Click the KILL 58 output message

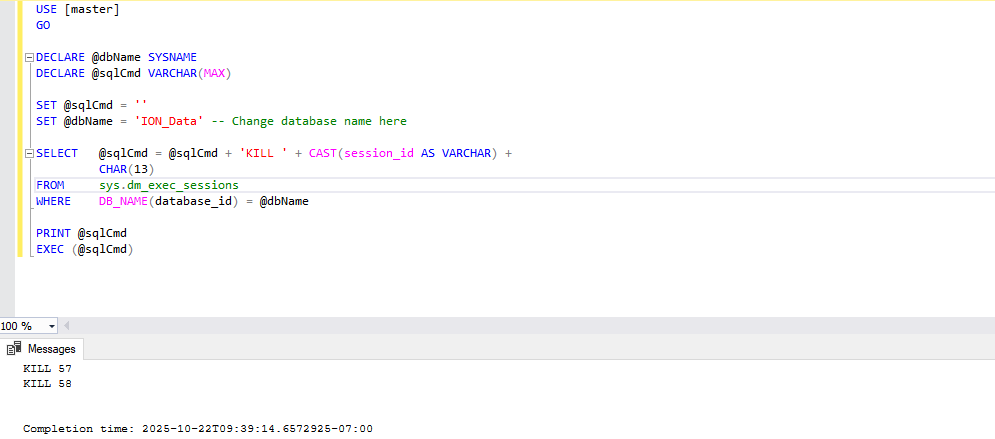(48, 384)
